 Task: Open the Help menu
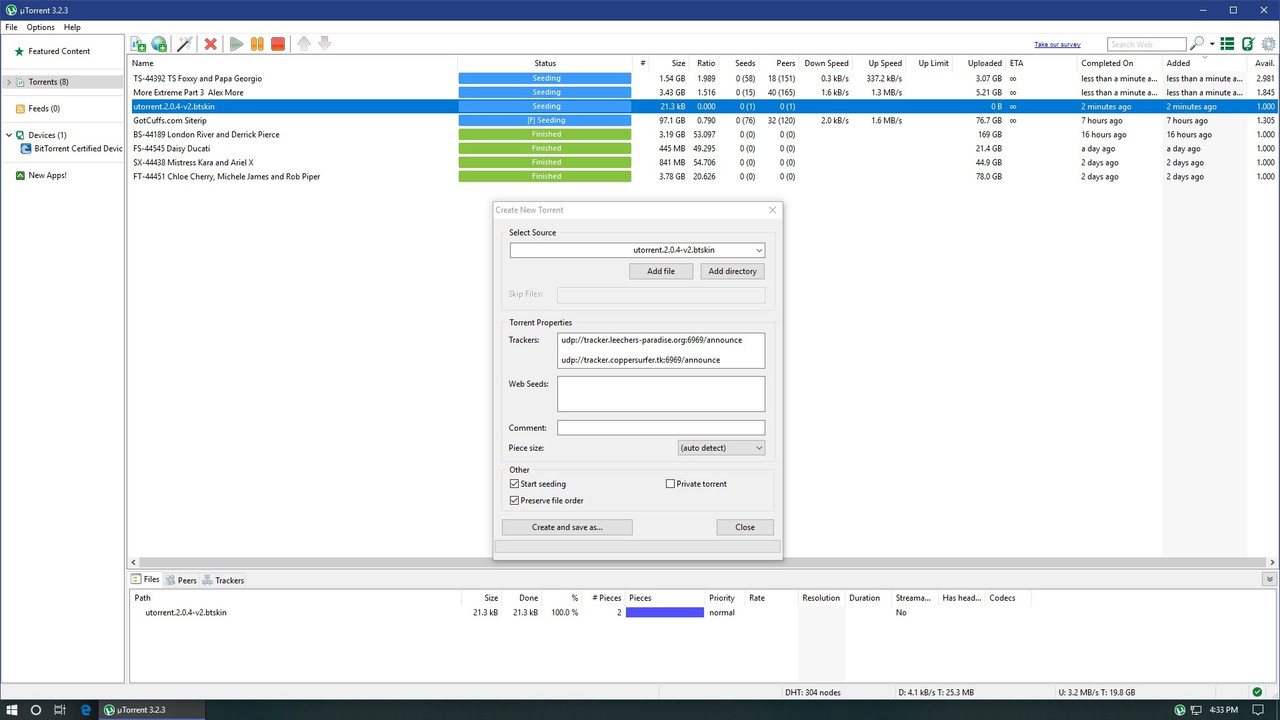[x=72, y=27]
